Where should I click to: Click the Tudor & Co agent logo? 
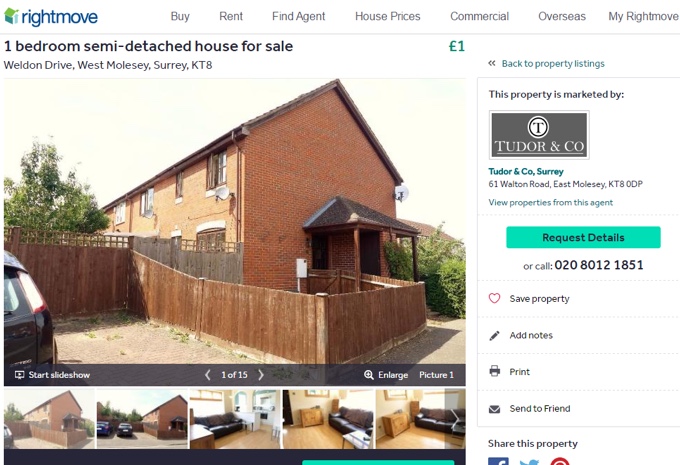tap(539, 135)
